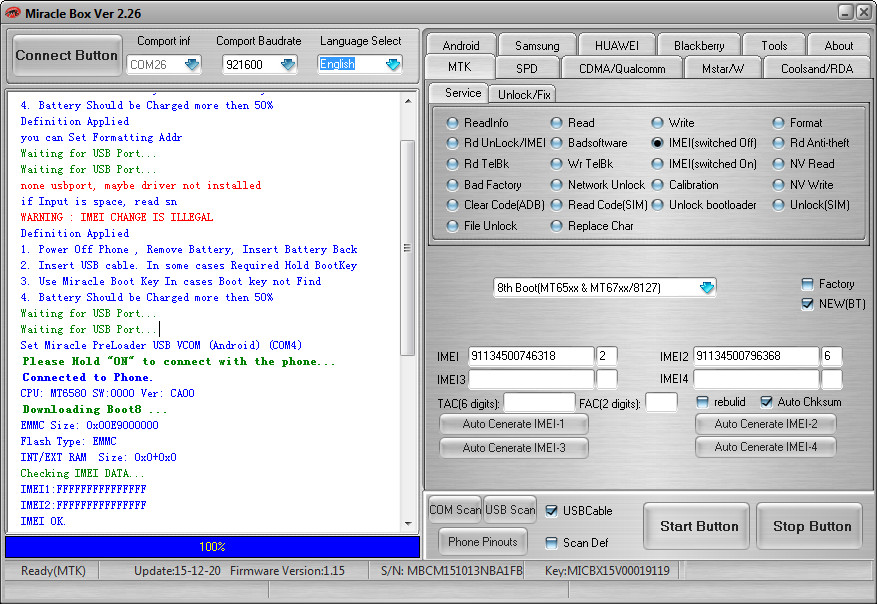877x604 pixels.
Task: Click the Miracle Box title bar logo icon
Action: (12, 12)
